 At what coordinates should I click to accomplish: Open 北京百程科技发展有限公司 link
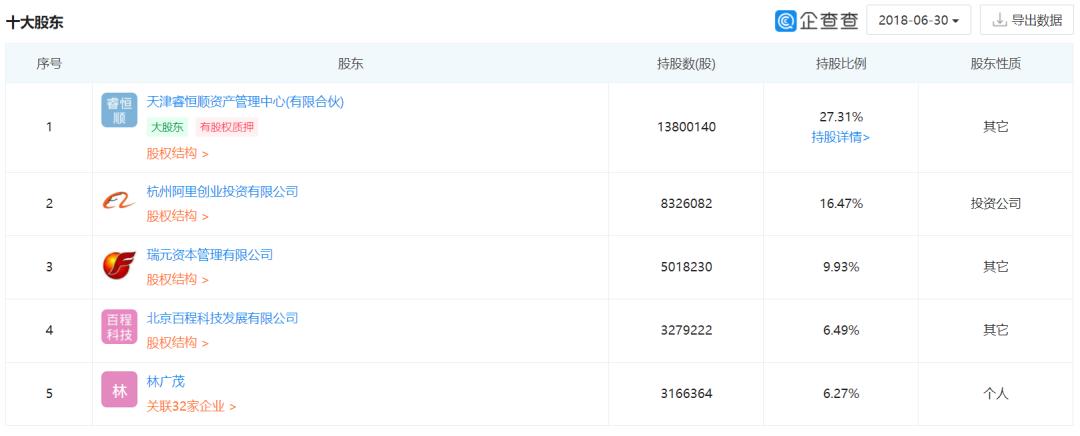(x=222, y=318)
